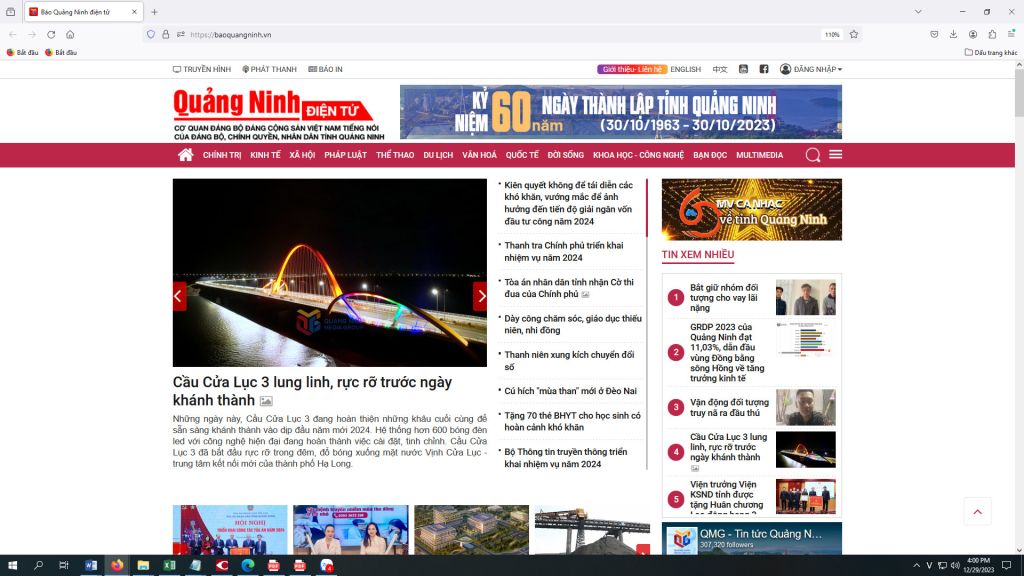This screenshot has width=1024, height=576.
Task: Open the Dấu trang khác bookmarks folder
Action: [991, 52]
